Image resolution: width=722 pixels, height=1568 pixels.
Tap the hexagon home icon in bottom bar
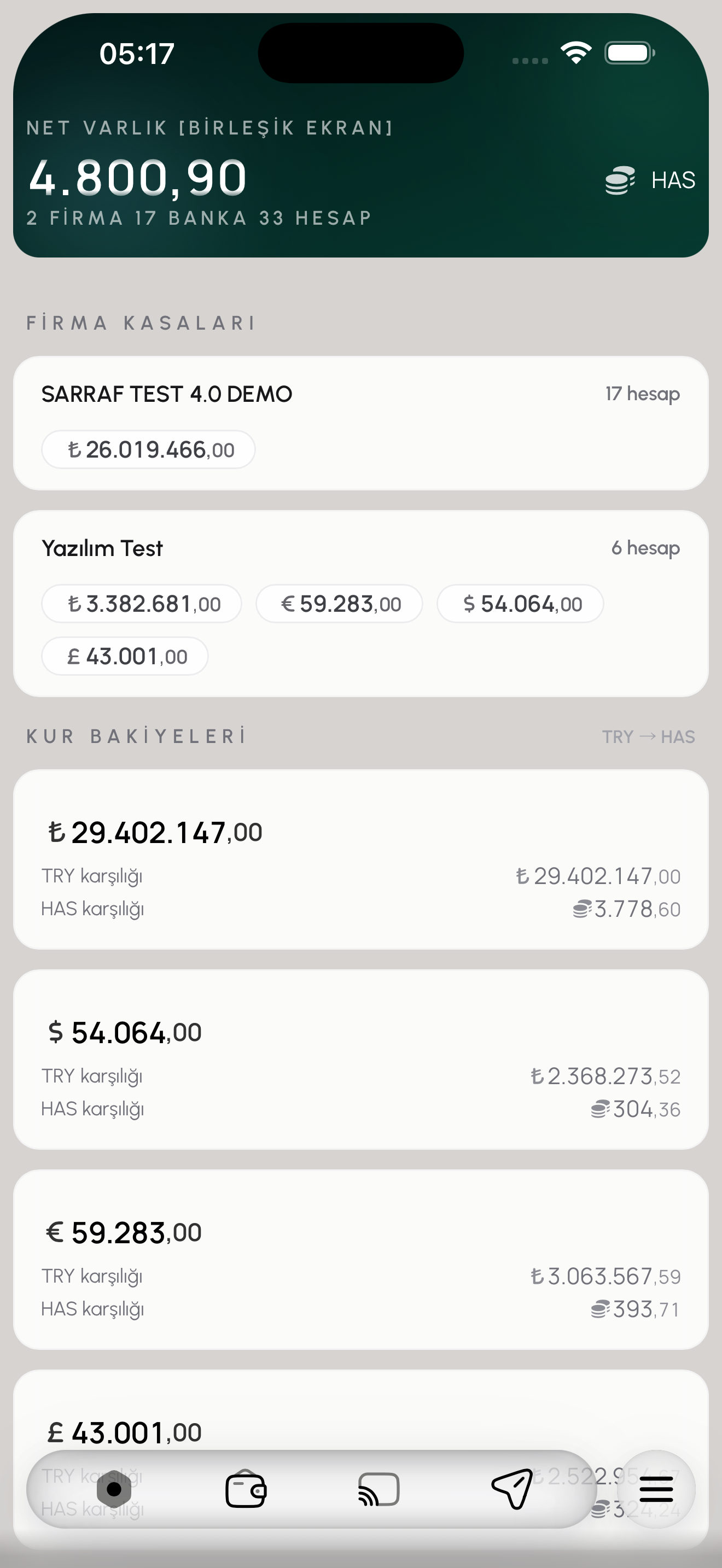pos(114,1489)
